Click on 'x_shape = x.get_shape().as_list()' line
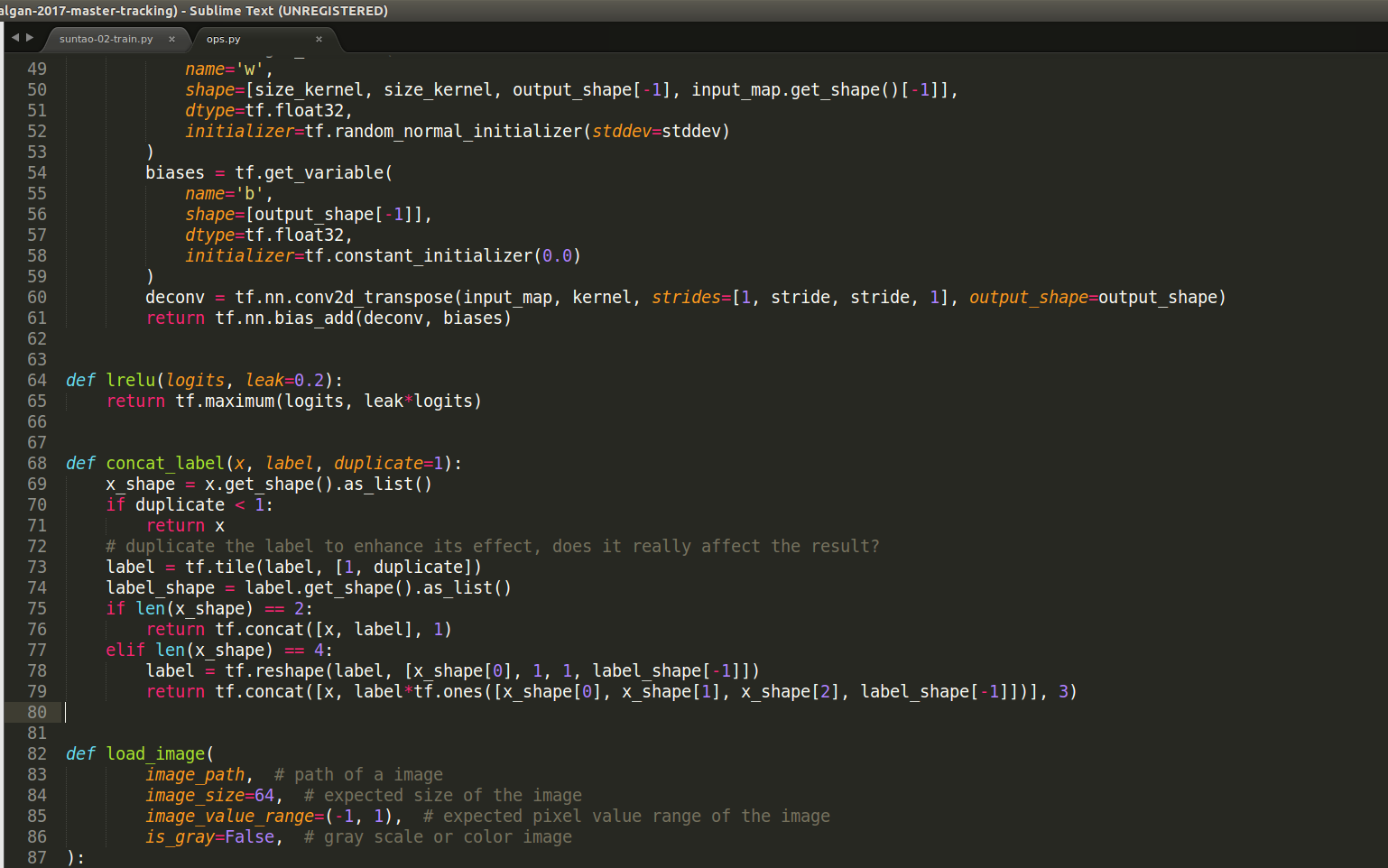 269,484
